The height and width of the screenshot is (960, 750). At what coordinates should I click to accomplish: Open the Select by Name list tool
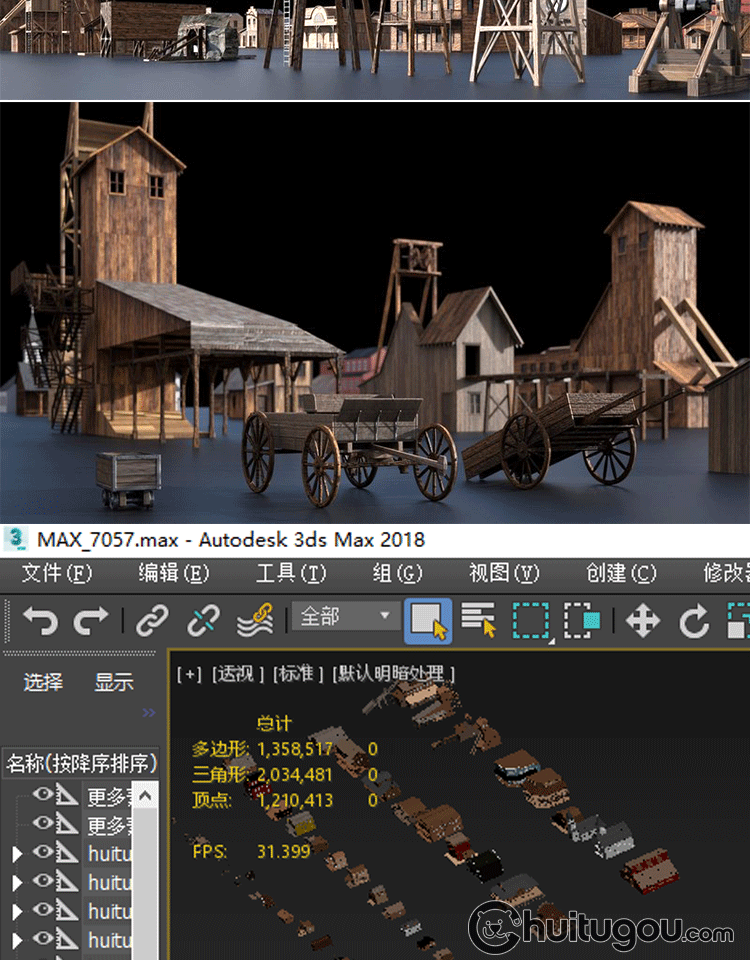479,621
